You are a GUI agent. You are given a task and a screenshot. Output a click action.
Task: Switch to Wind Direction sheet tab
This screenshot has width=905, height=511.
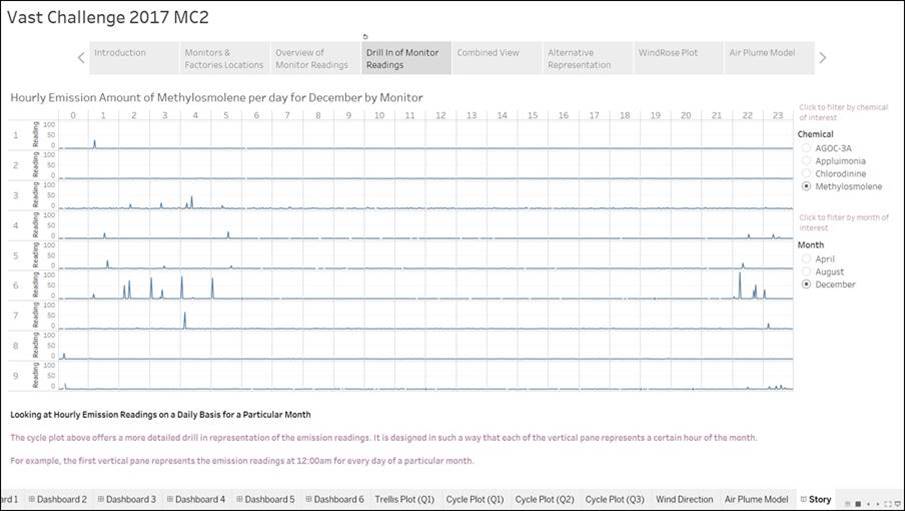coord(685,499)
